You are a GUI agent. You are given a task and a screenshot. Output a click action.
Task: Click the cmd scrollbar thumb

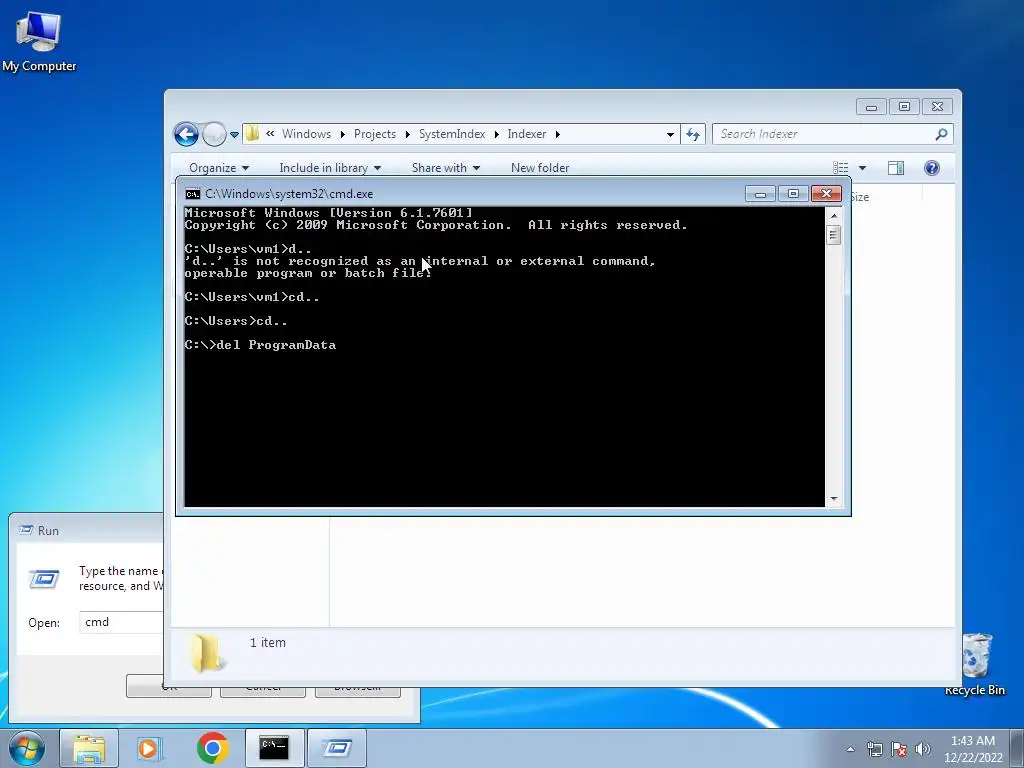click(833, 234)
